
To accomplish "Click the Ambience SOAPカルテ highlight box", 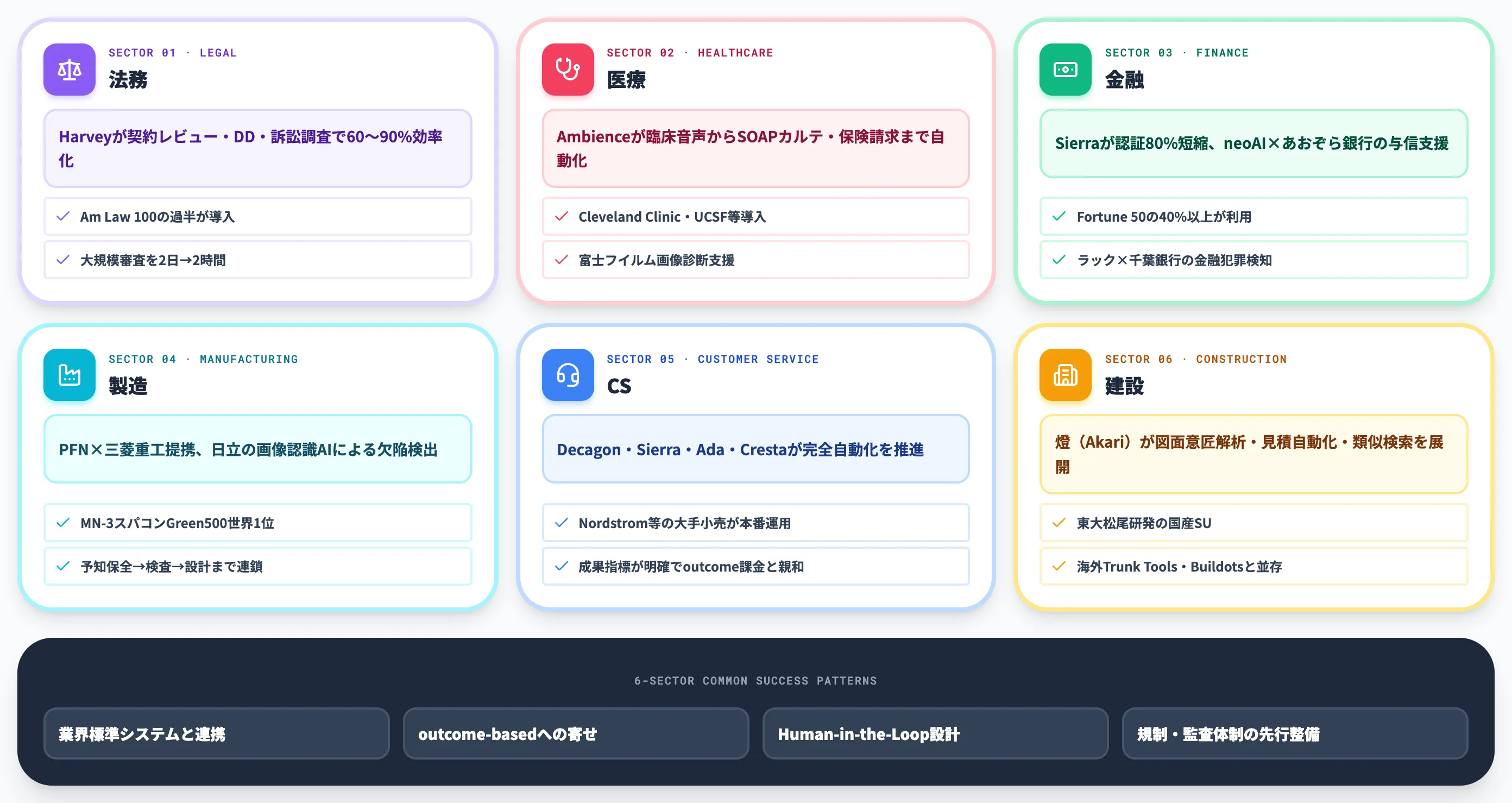I will point(755,148).
